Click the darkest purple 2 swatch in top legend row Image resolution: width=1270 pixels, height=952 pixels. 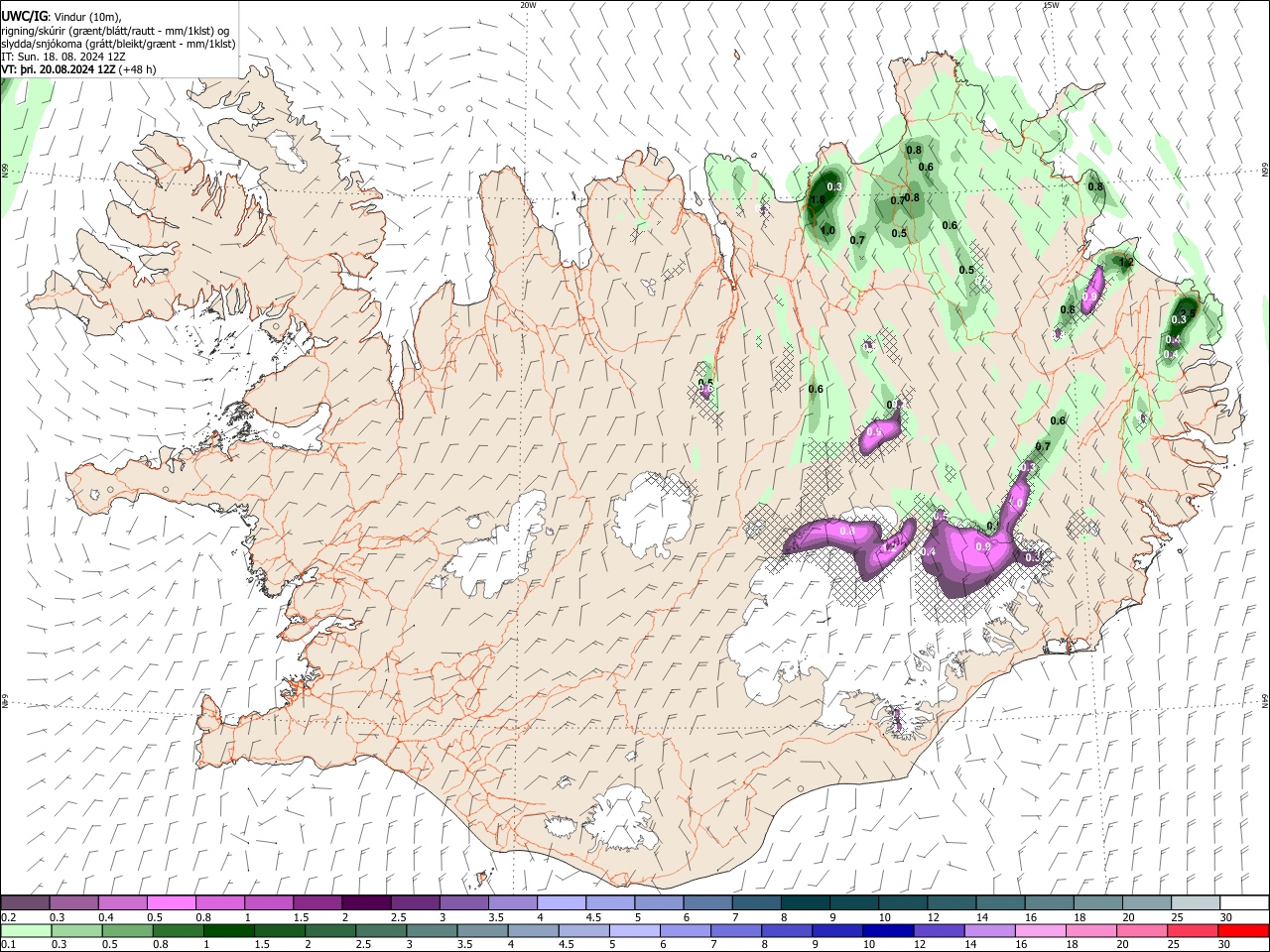coord(365,903)
